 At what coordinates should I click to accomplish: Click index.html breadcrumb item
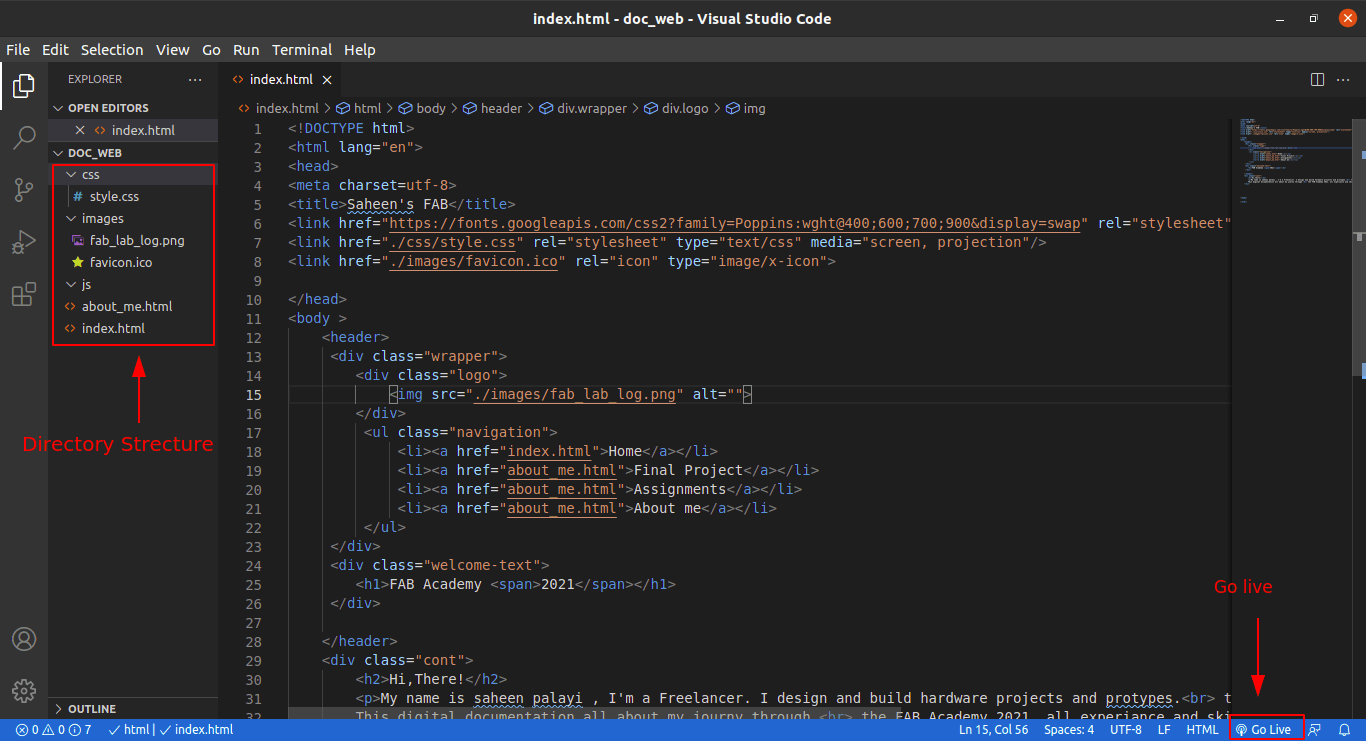279,108
